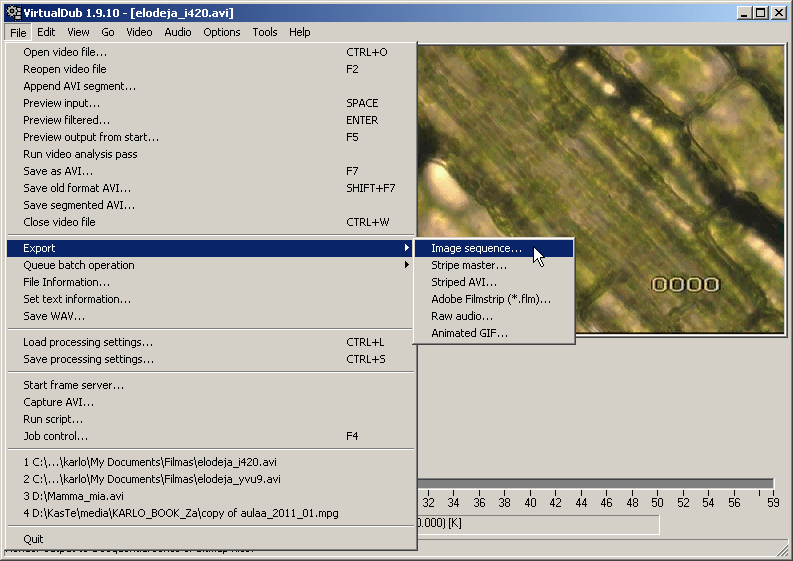The width and height of the screenshot is (793, 561).
Task: Select Run video analysis pass
Action: pyautogui.click(x=211, y=154)
